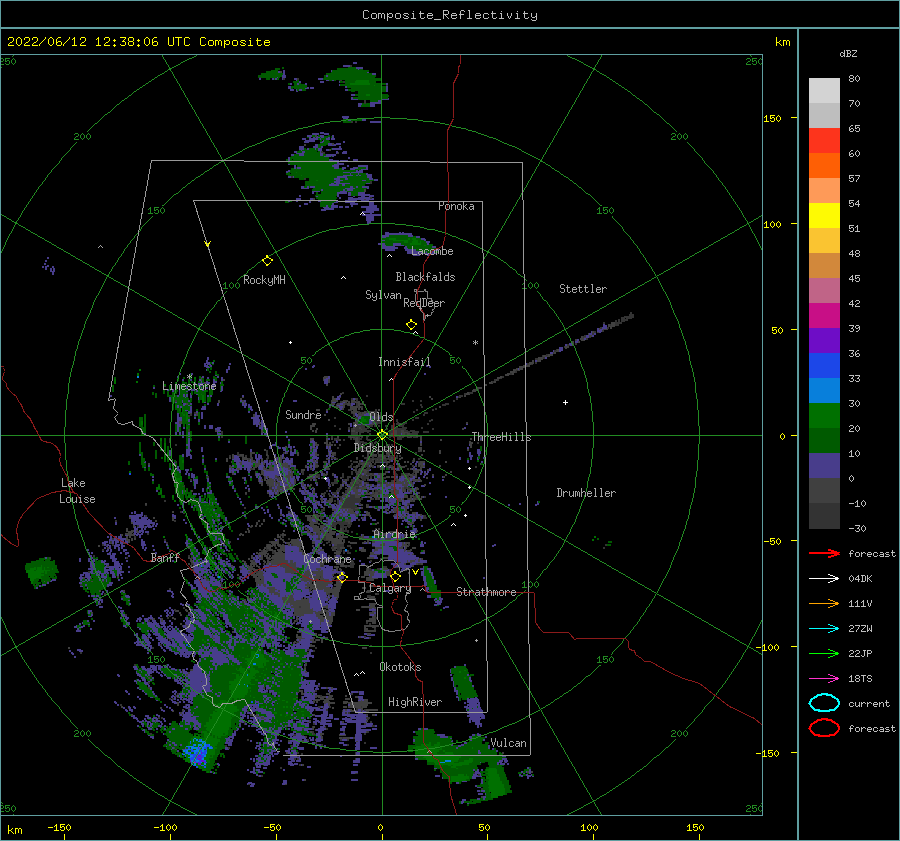Click the yellow diamond marker above Calgary
Image resolution: width=900 pixels, height=841 pixels.
click(395, 576)
